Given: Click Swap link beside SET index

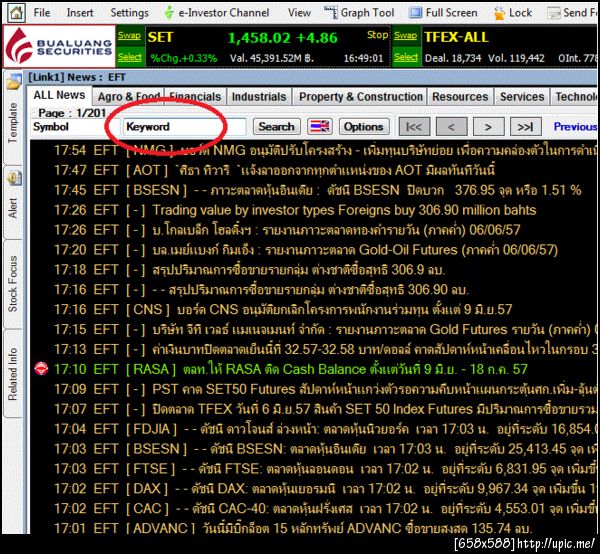Looking at the screenshot, I should tap(129, 35).
